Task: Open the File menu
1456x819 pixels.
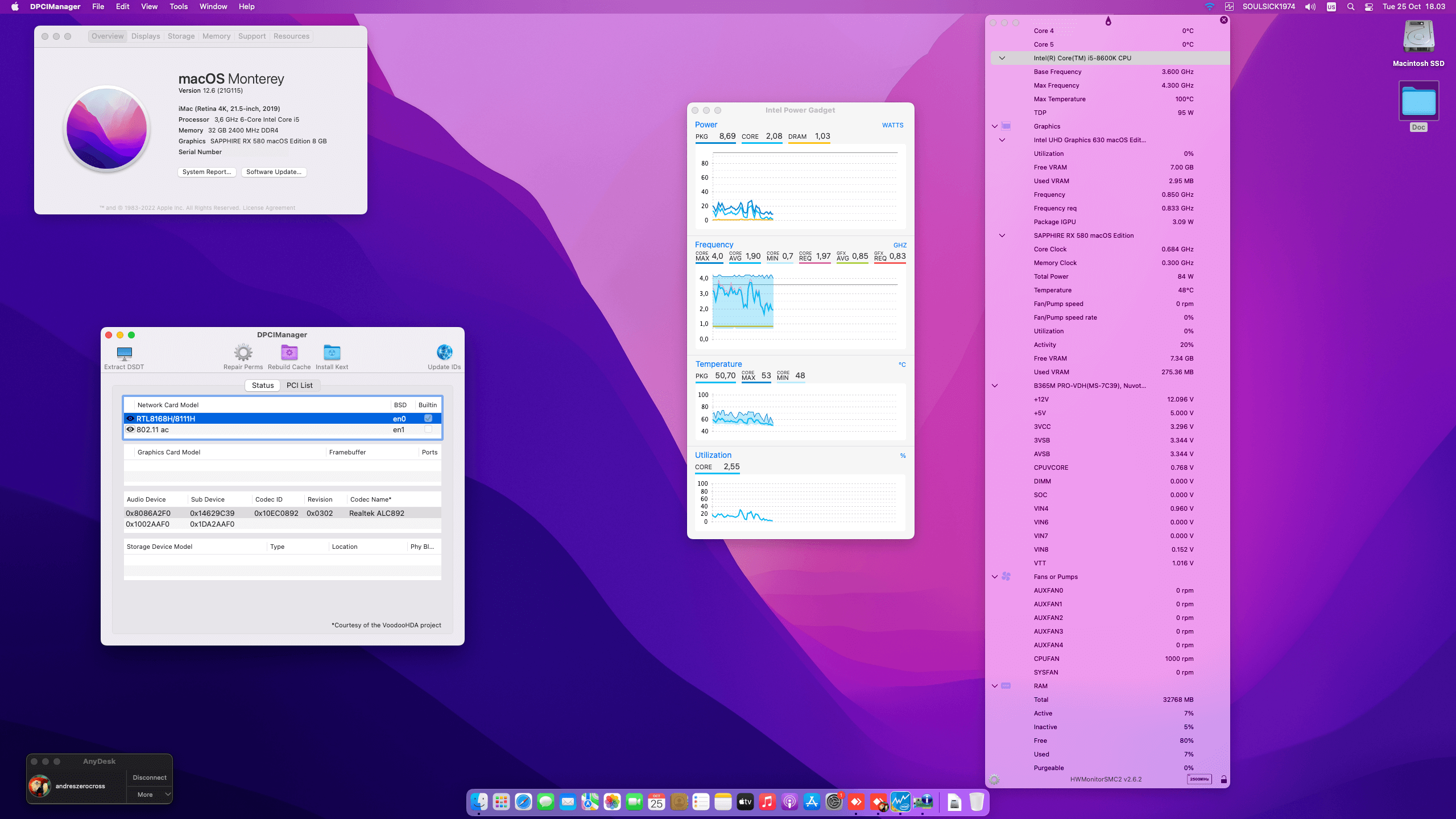Action: click(98, 7)
